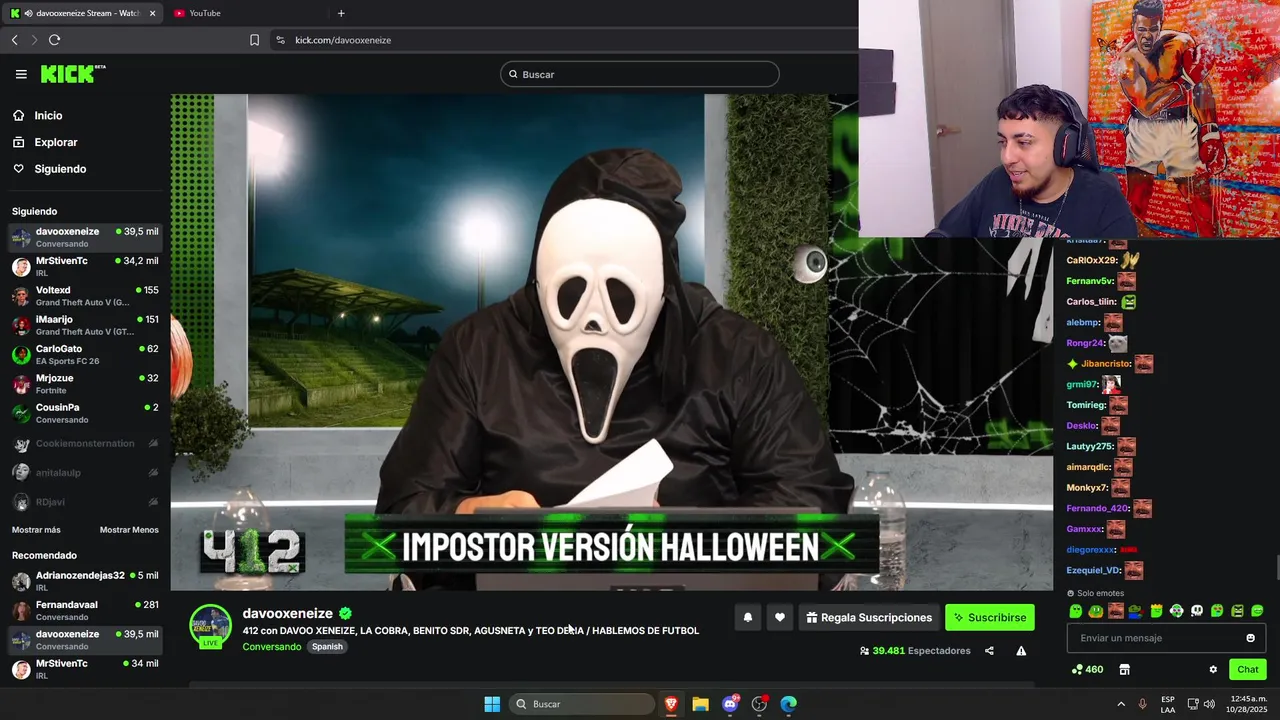Image resolution: width=1280 pixels, height=720 pixels.
Task: Open Mrjozue Fortnite channel
Action: 85,384
